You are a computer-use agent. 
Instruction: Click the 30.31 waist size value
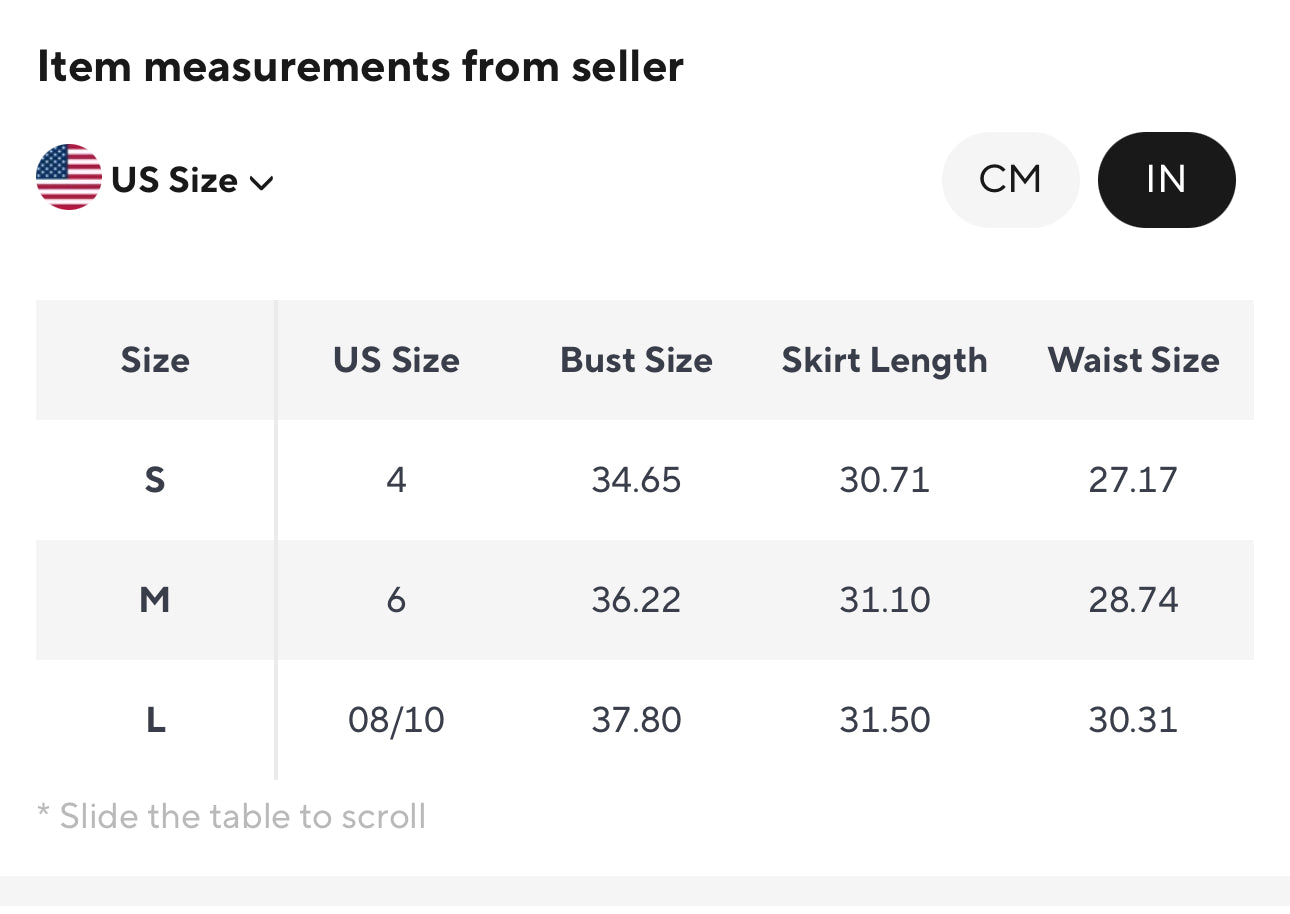[x=1133, y=720]
